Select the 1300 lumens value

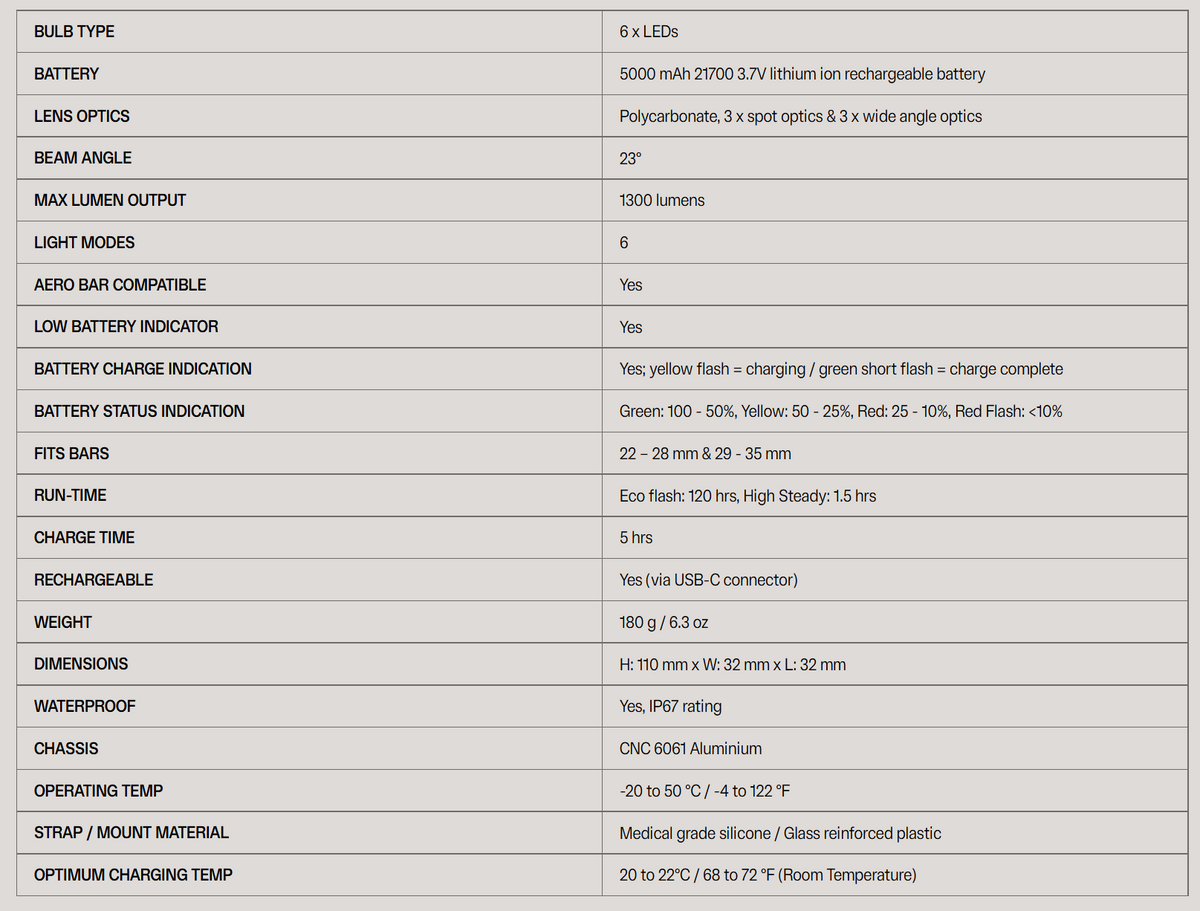pos(662,200)
